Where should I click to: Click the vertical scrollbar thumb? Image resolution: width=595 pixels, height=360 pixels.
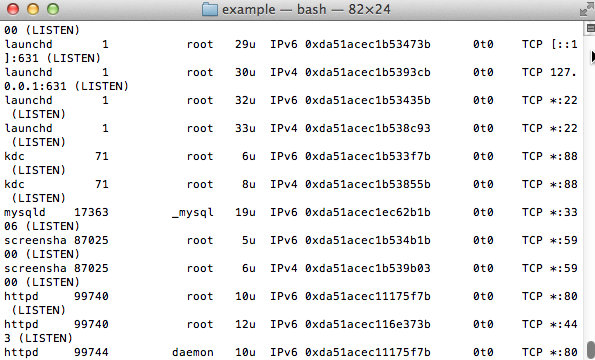[591, 350]
